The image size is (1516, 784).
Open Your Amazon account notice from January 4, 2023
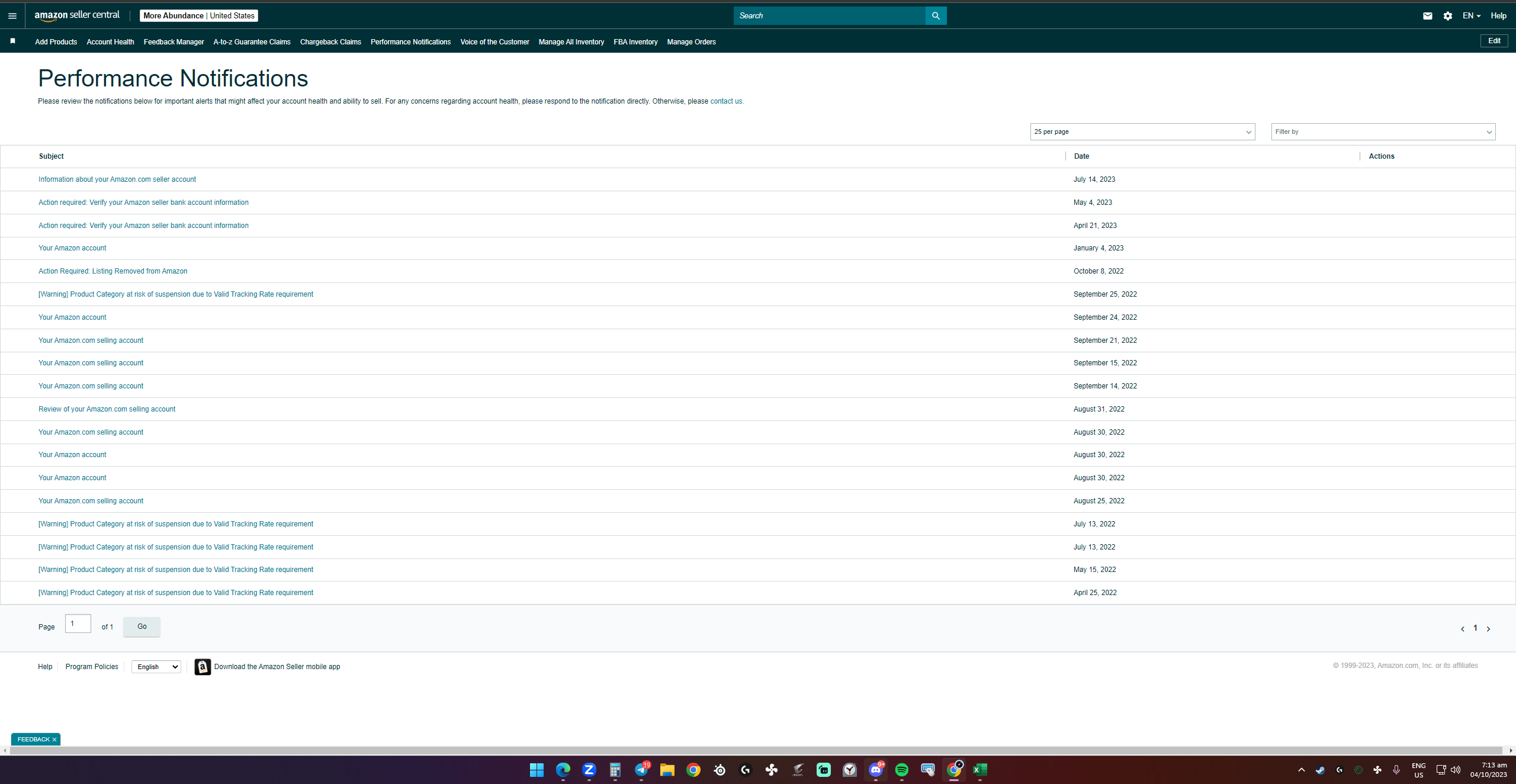tap(72, 248)
